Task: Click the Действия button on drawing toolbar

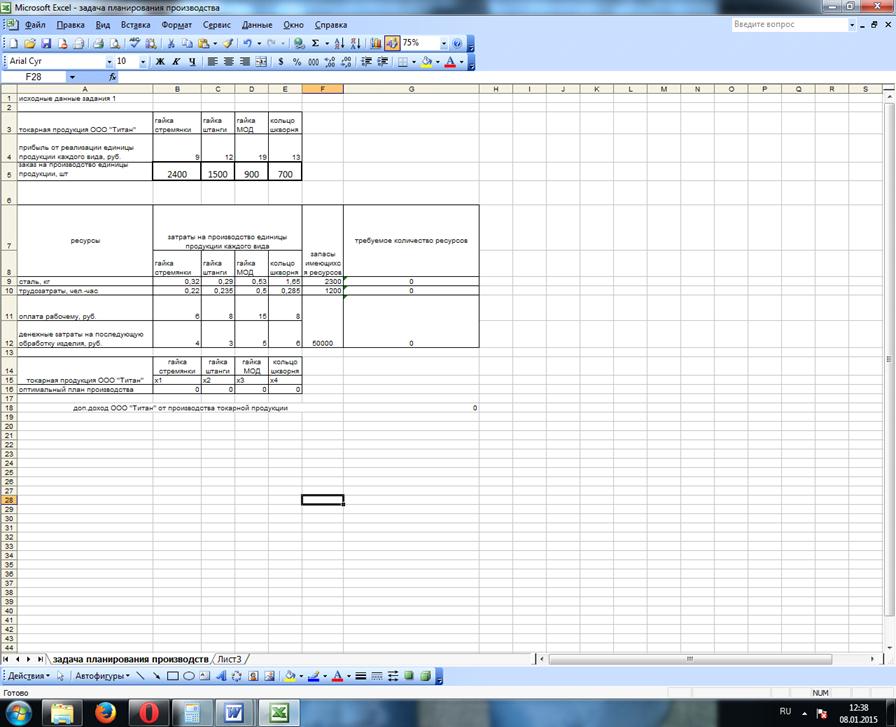Action: pos(26,676)
